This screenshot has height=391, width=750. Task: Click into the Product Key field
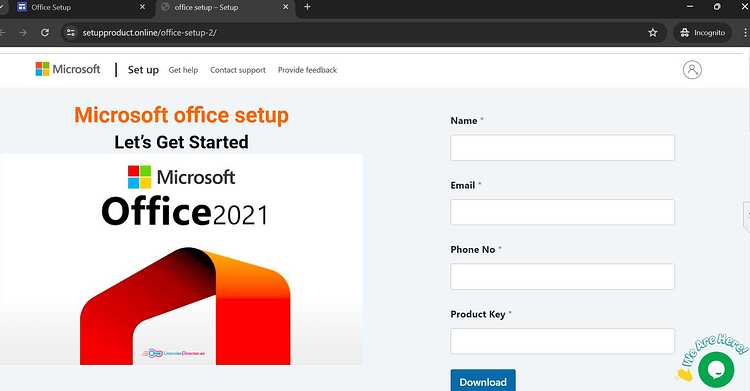pos(562,341)
